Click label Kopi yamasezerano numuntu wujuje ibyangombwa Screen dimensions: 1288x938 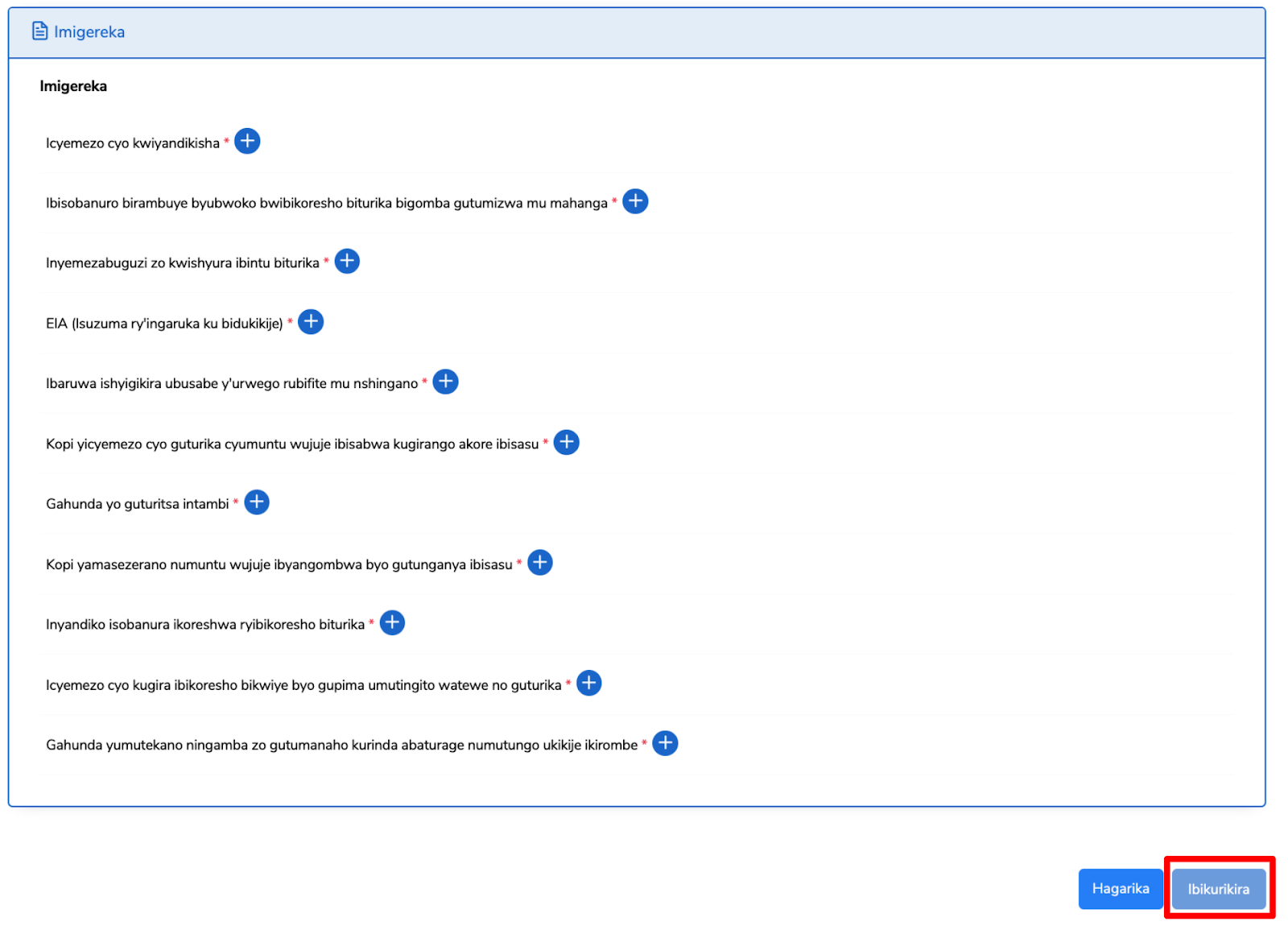pos(279,564)
